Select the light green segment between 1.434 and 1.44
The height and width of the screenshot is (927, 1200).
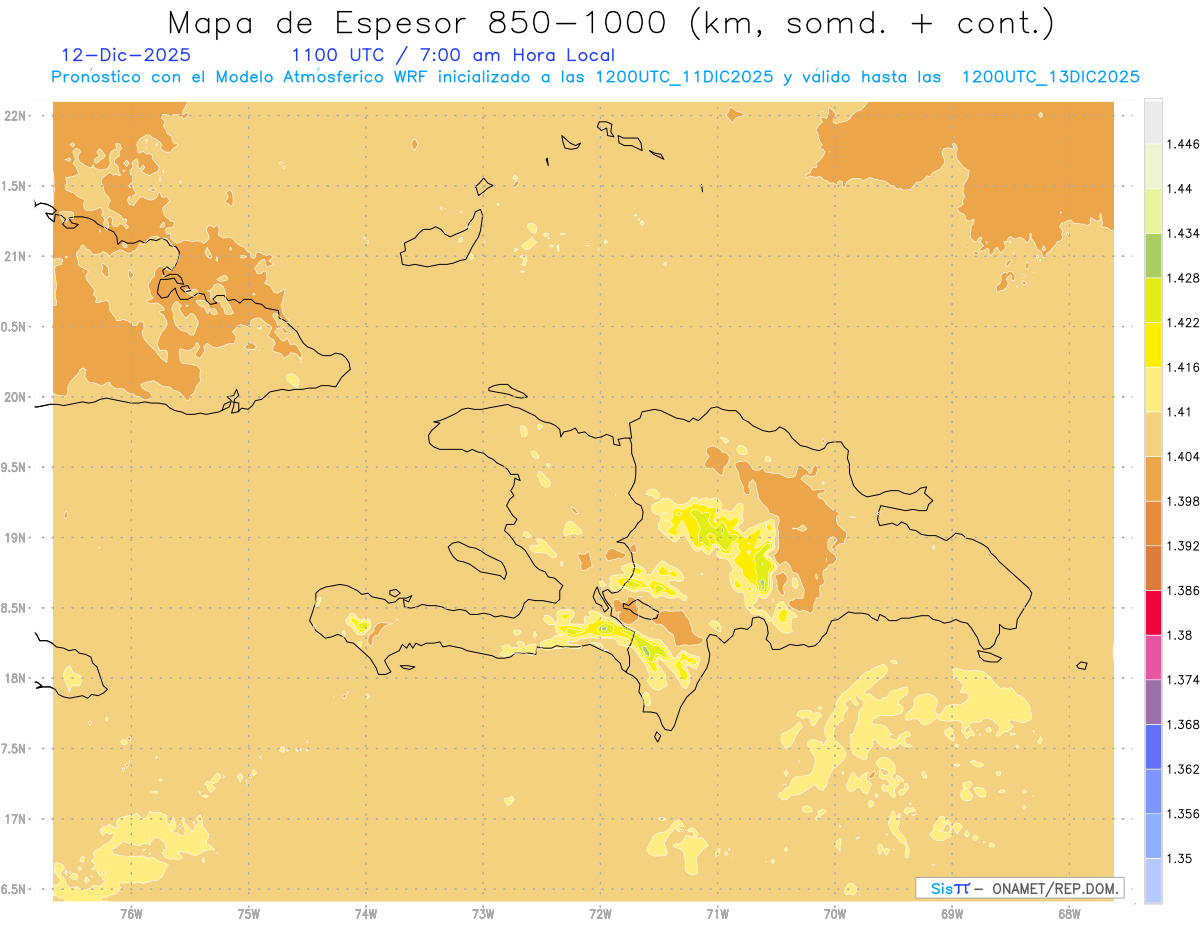point(1153,211)
